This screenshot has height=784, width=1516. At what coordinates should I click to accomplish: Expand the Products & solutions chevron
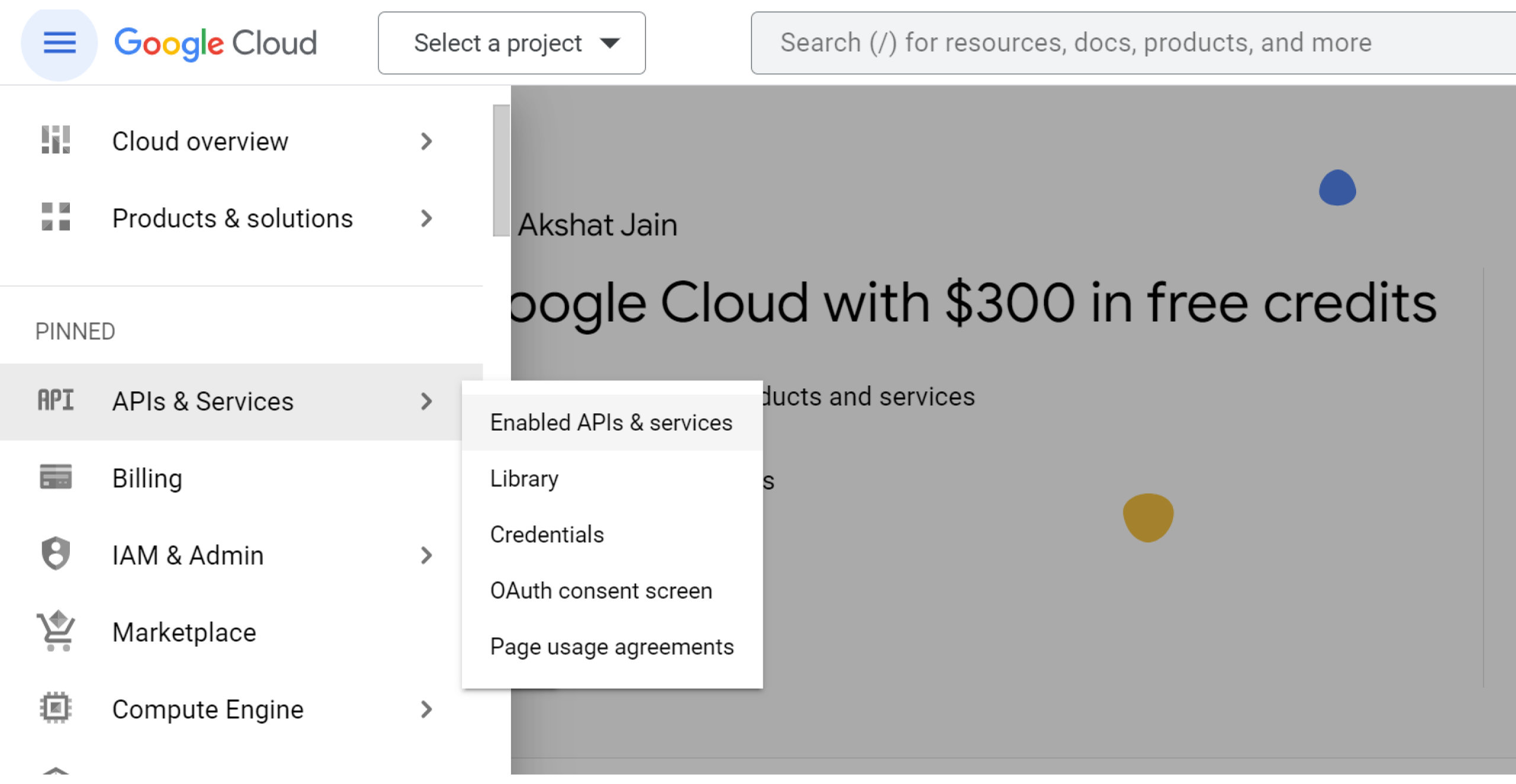tap(426, 218)
